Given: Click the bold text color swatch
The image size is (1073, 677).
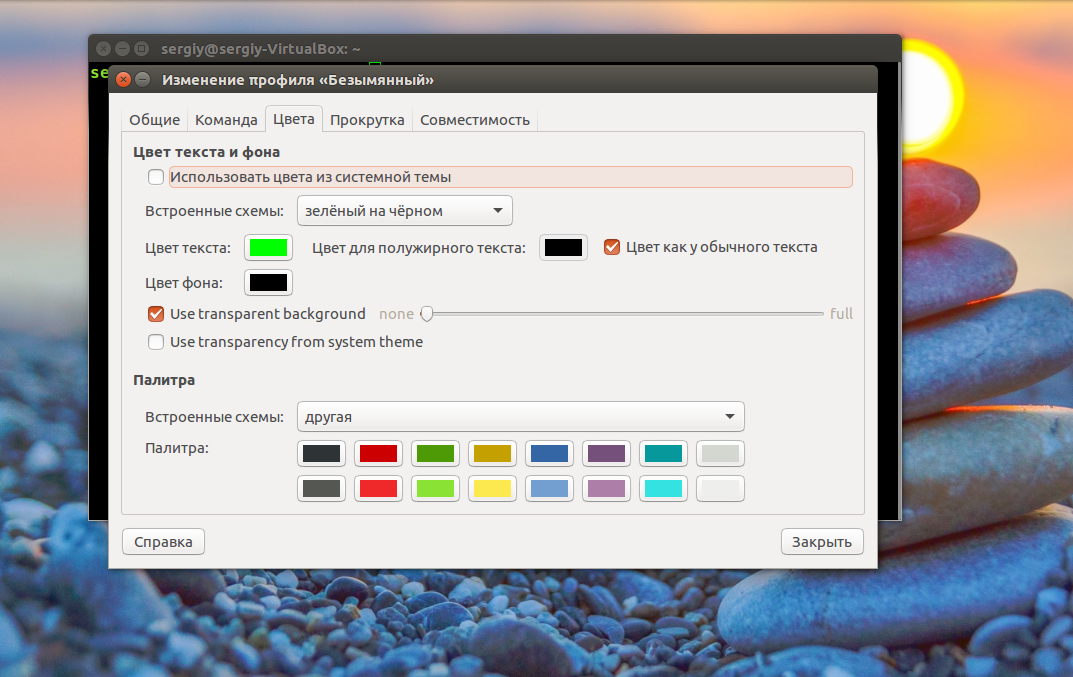Looking at the screenshot, I should point(563,248).
